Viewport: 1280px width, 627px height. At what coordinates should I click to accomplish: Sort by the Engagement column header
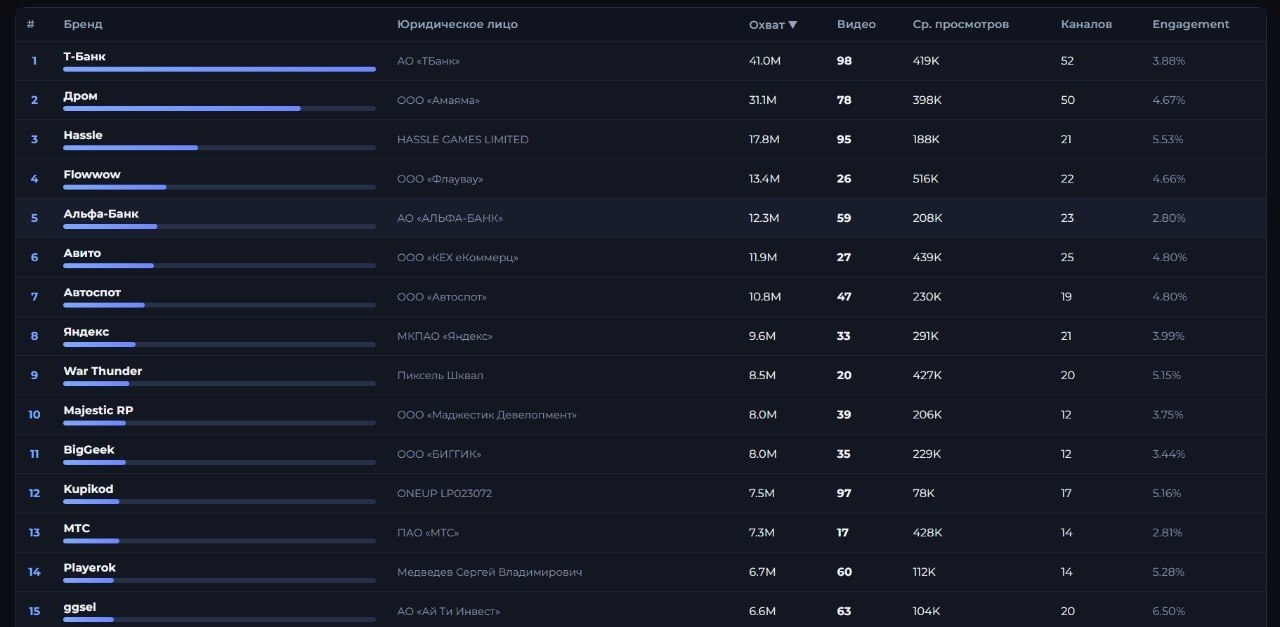(1190, 24)
